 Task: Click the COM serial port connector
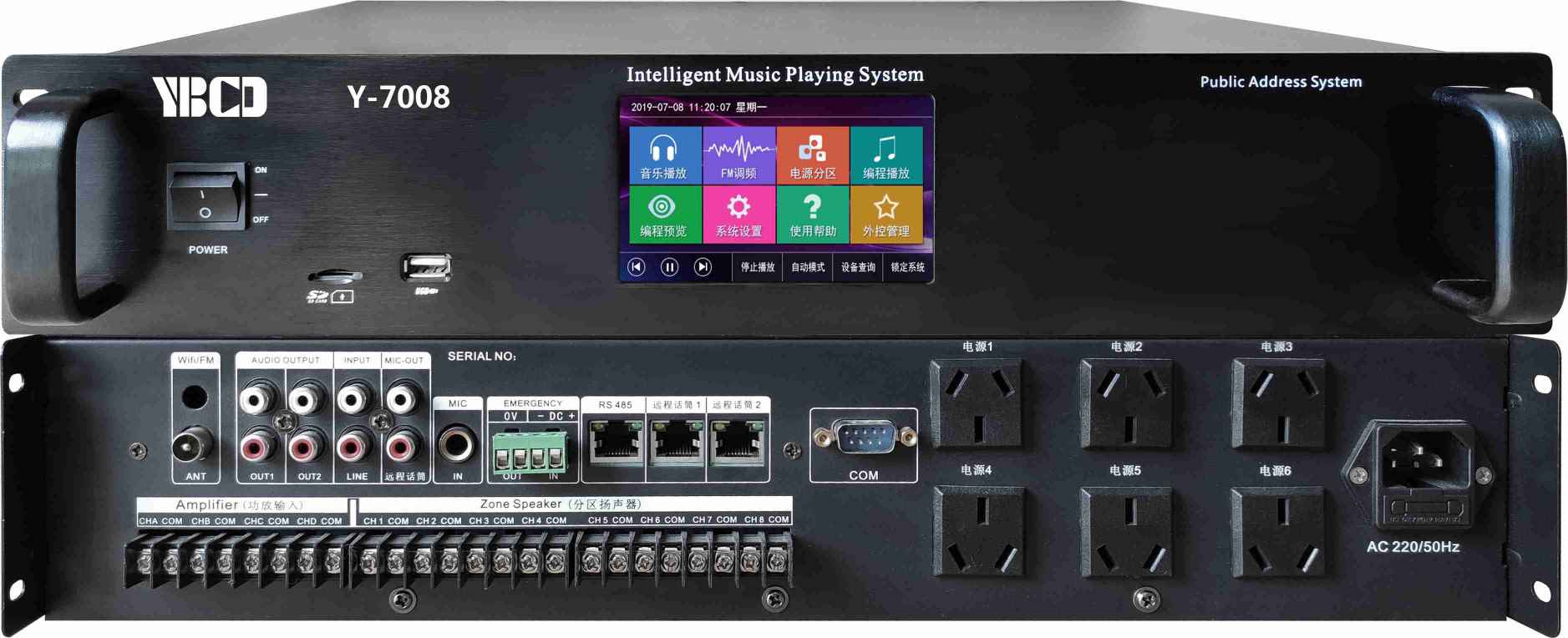point(865,438)
